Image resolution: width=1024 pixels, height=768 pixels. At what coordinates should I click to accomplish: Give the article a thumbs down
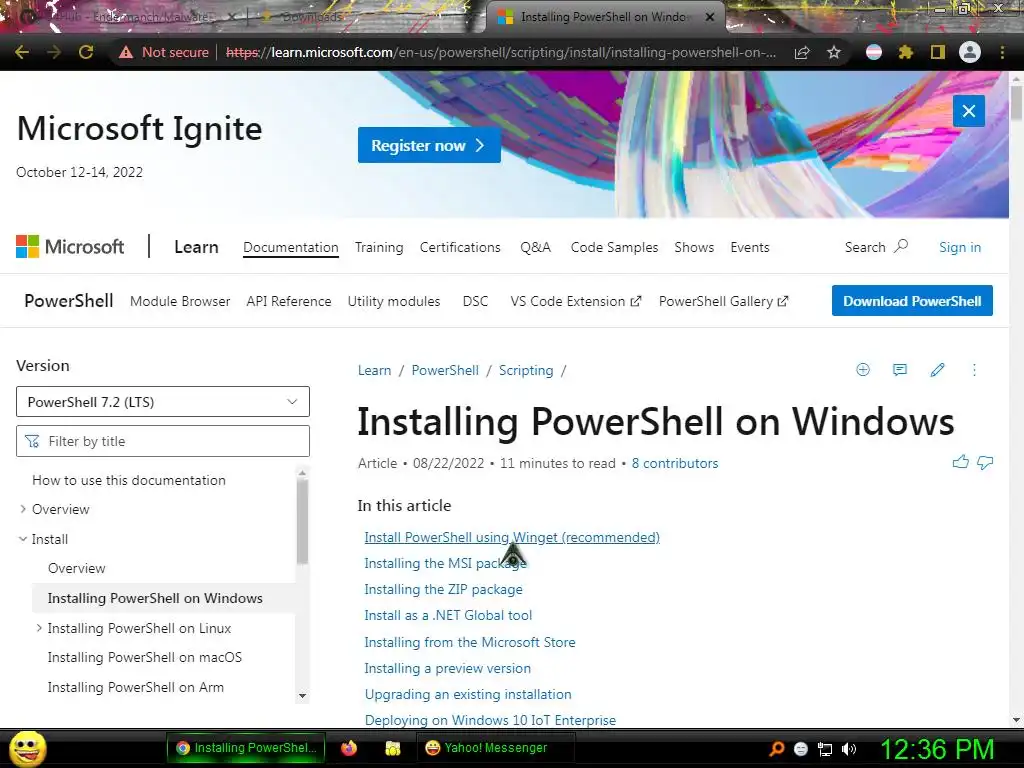tap(985, 462)
